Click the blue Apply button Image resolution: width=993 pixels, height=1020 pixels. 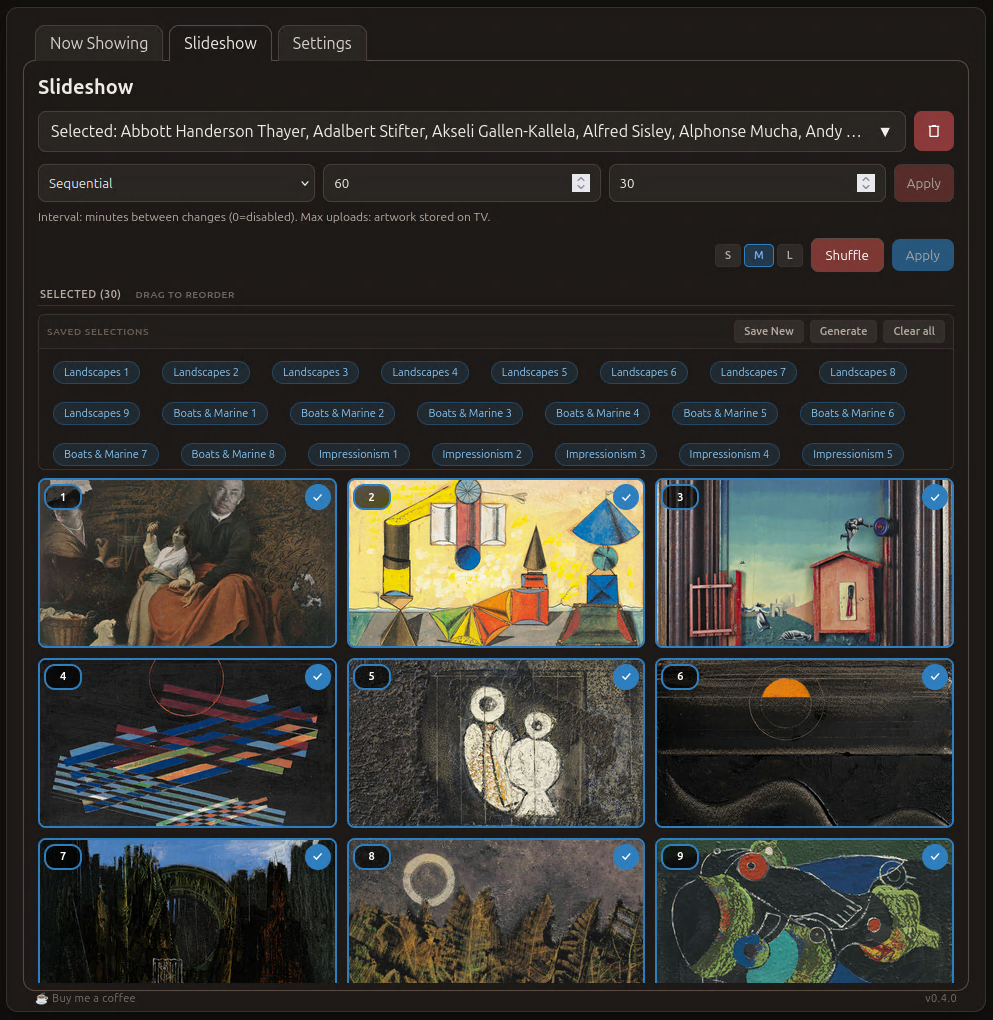coord(923,255)
